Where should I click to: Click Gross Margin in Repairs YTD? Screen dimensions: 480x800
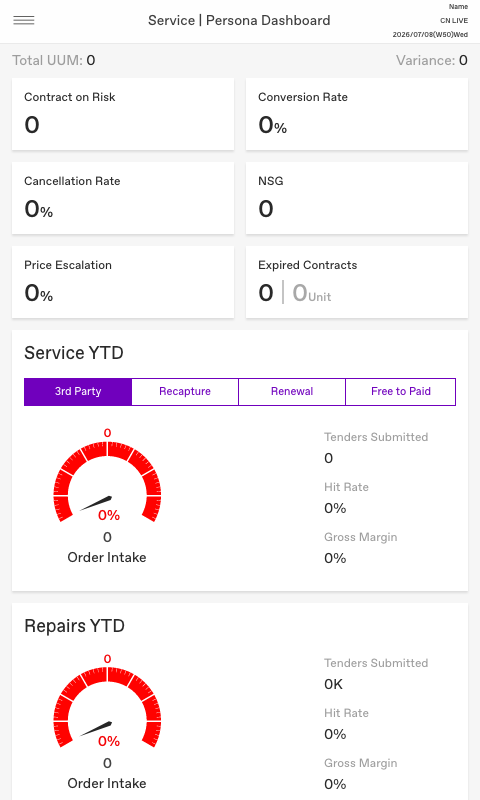[361, 763]
